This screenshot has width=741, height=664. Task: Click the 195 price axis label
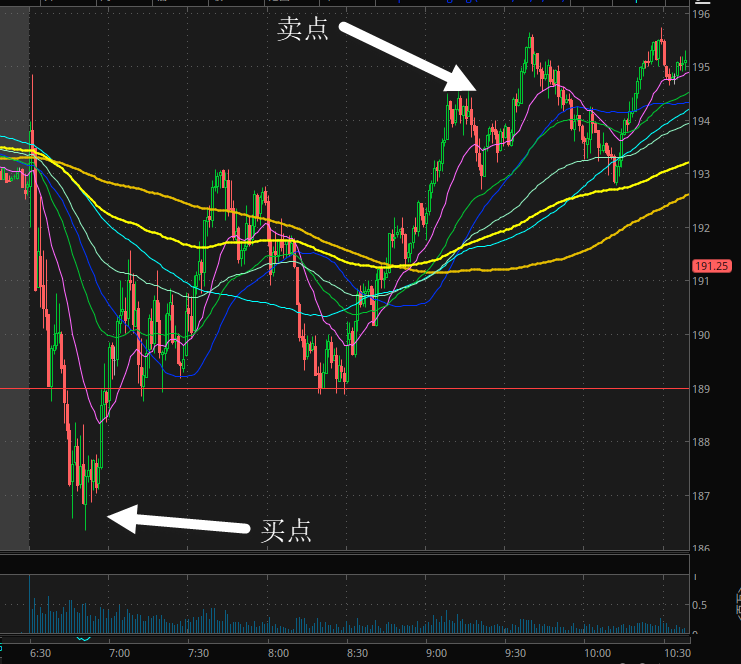701,68
